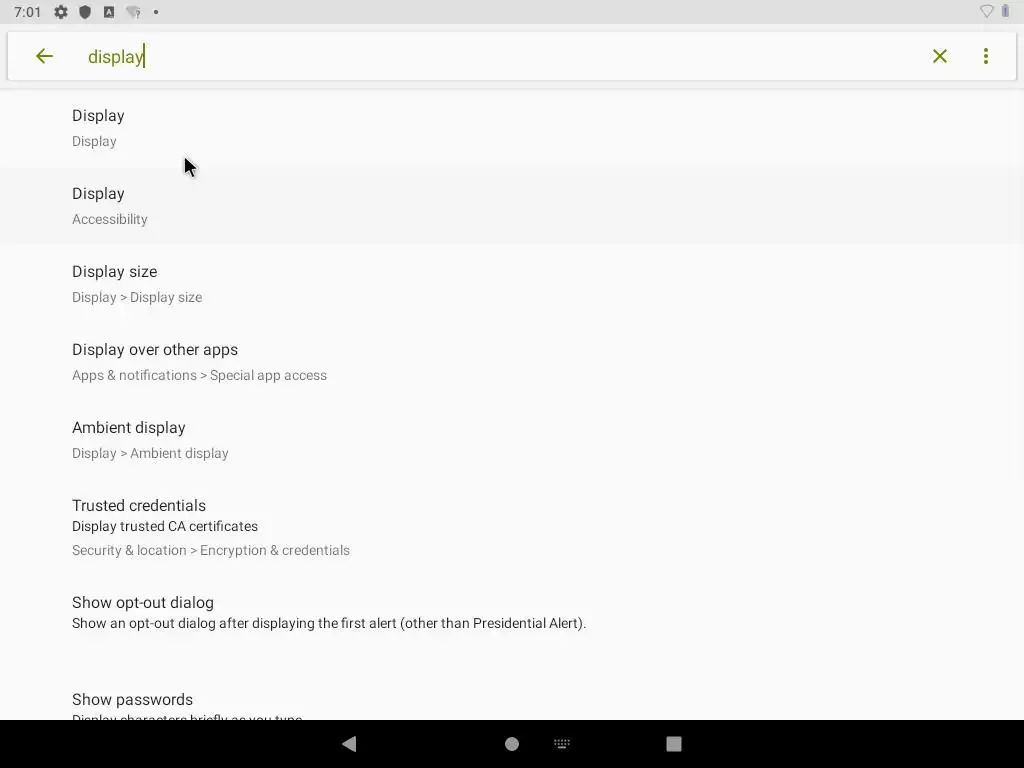Tap the battery icon in status bar
The height and width of the screenshot is (768, 1024).
[x=1006, y=11]
